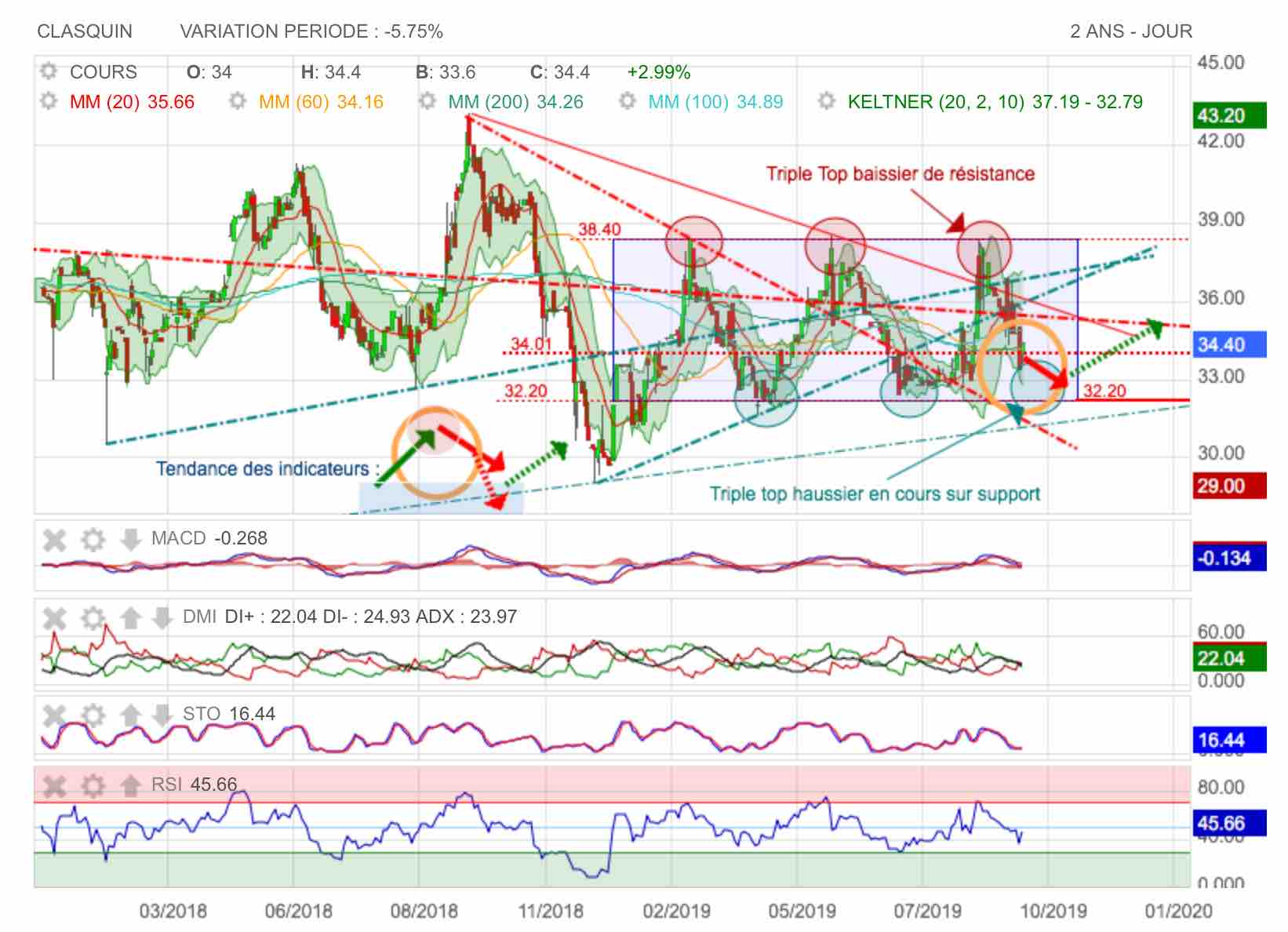The image size is (1288, 932).
Task: Click the RSI 45.66 blue value tag
Action: [1229, 823]
